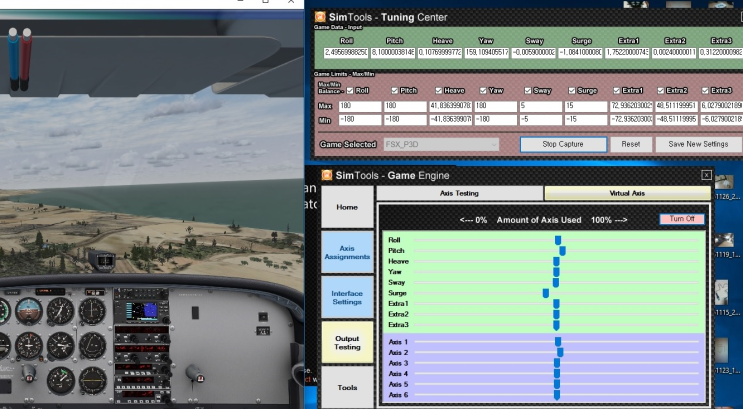Screen dimensions: 743x409
Task: Click the 'Amount of Axis Used' label
Action: [539, 220]
